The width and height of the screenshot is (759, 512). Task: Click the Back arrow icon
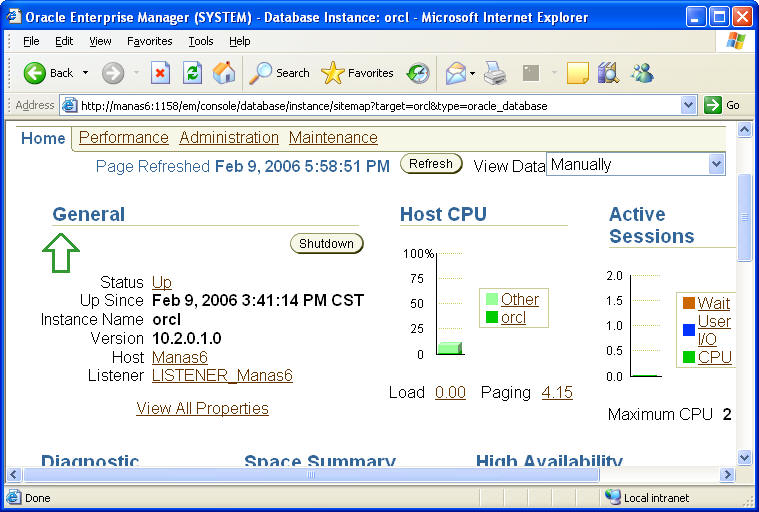[x=34, y=73]
